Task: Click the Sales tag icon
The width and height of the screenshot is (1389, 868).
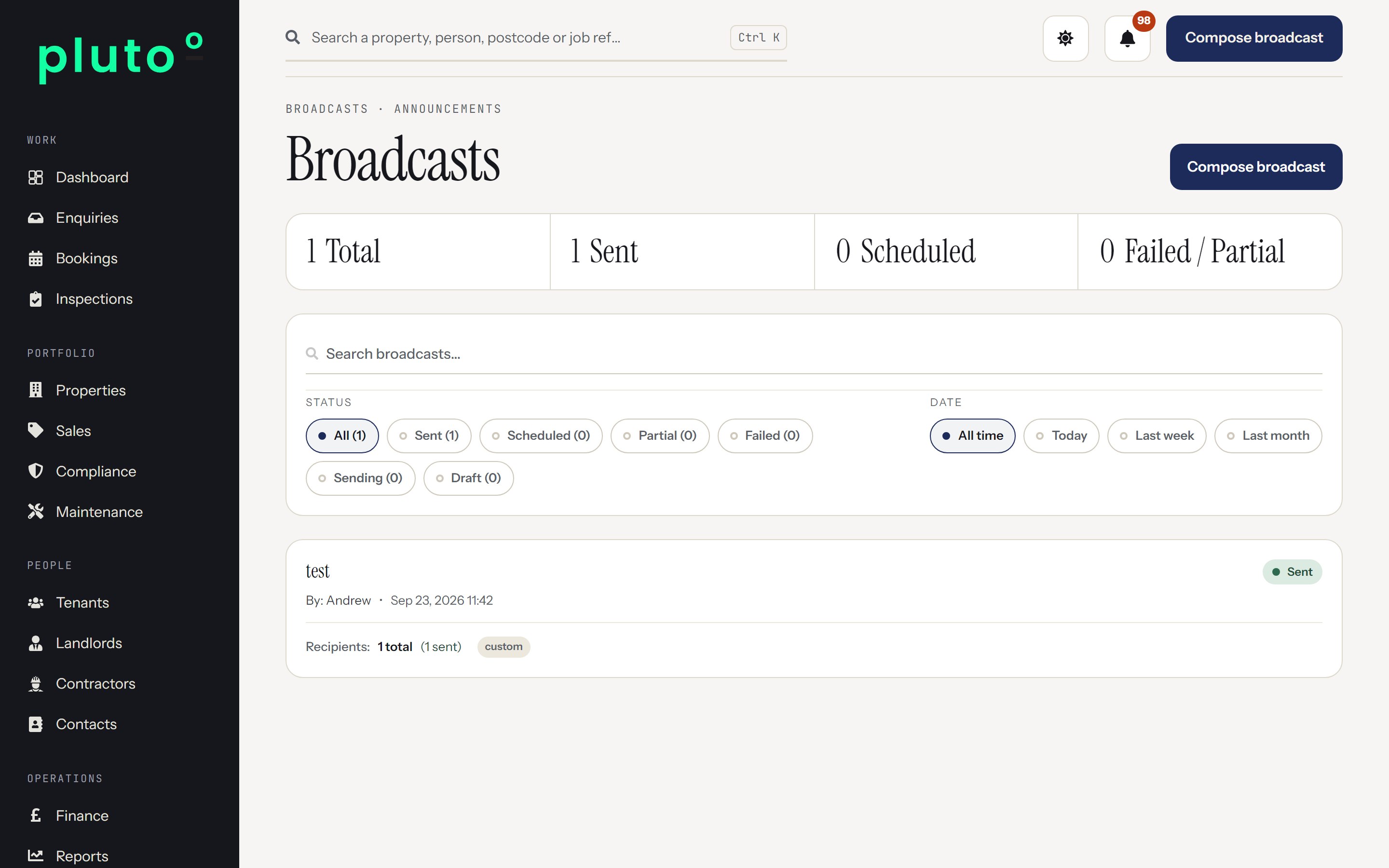Action: tap(36, 431)
